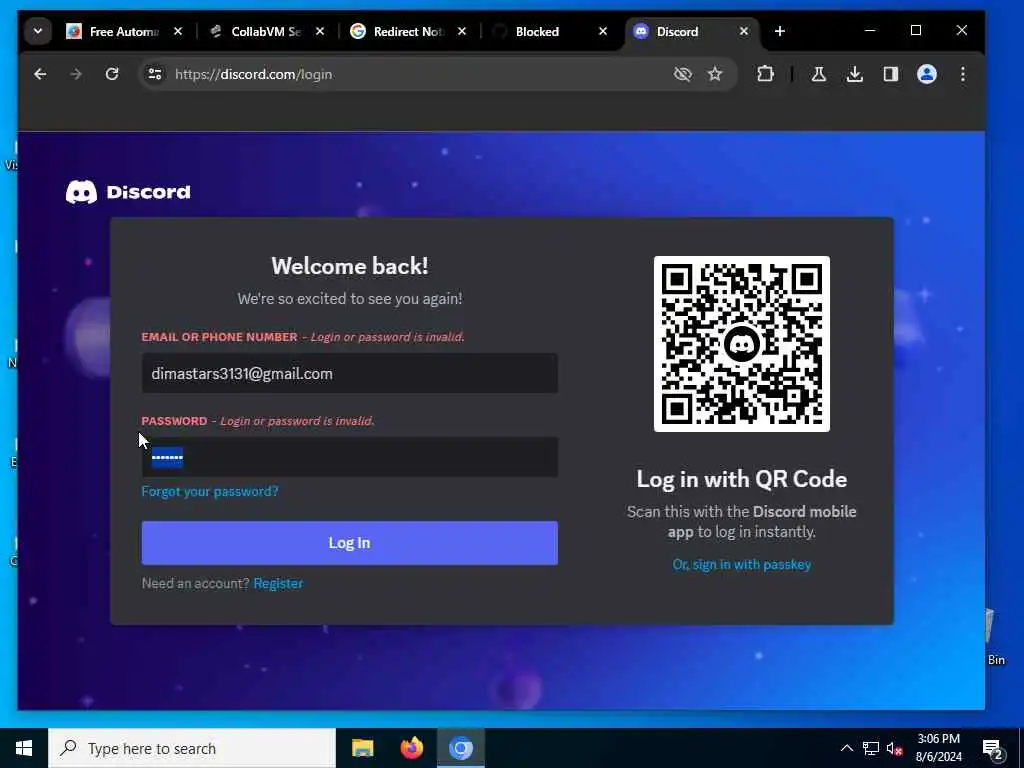Focus the password field

(349, 457)
